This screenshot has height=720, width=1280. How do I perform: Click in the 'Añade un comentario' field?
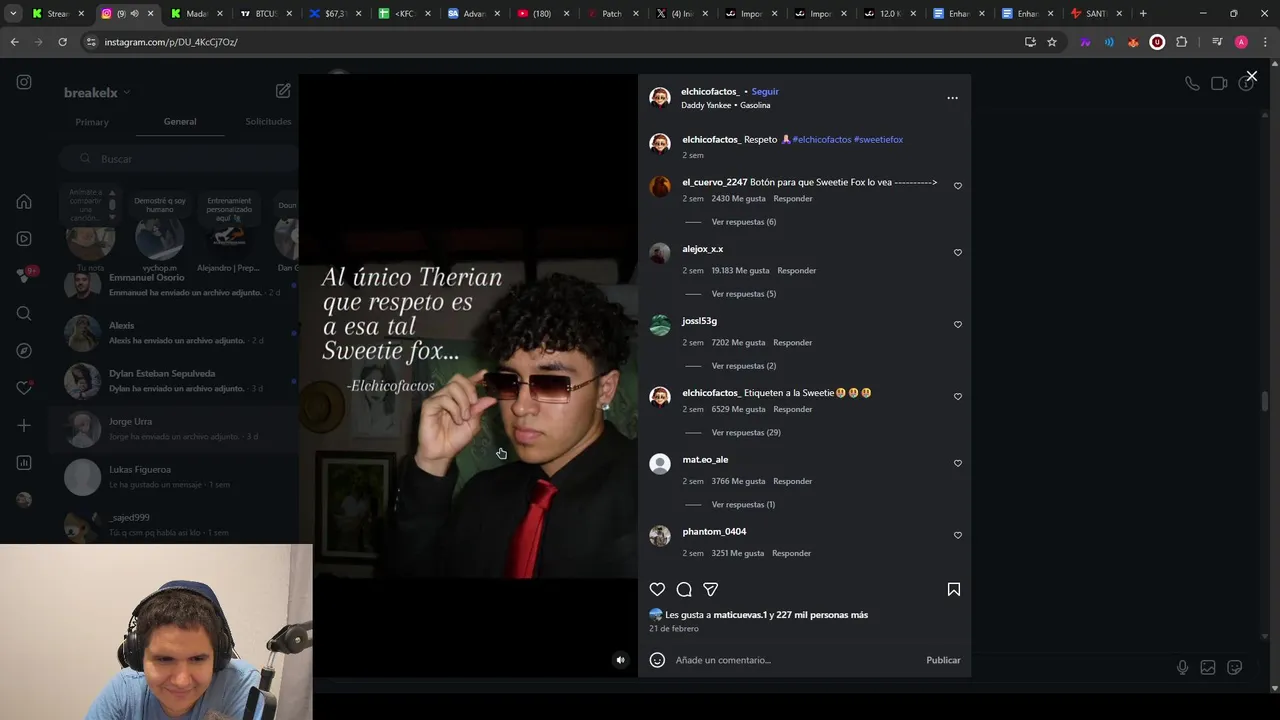point(795,660)
